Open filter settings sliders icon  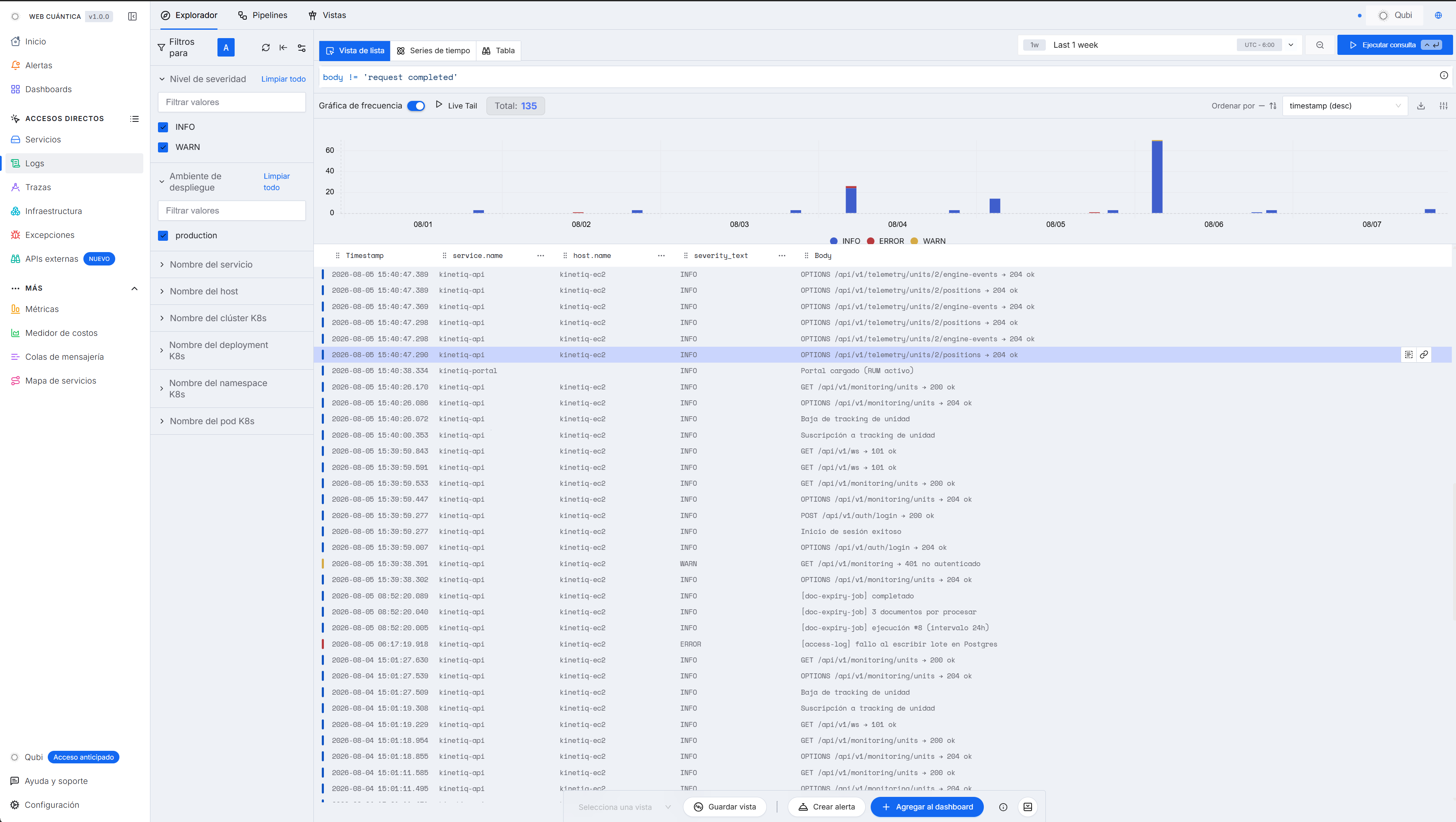coord(302,48)
